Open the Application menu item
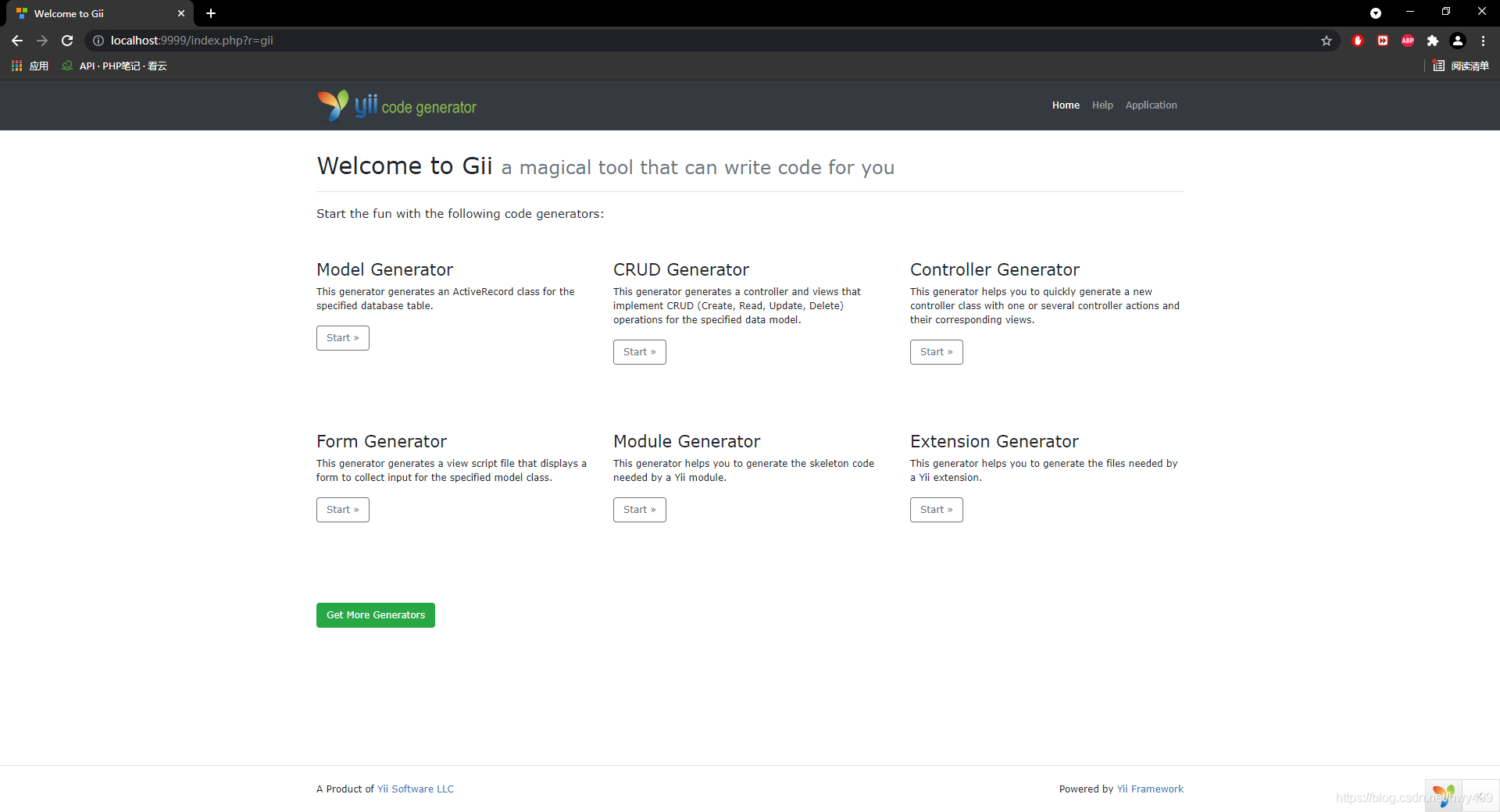This screenshot has width=1500, height=812. (1151, 105)
